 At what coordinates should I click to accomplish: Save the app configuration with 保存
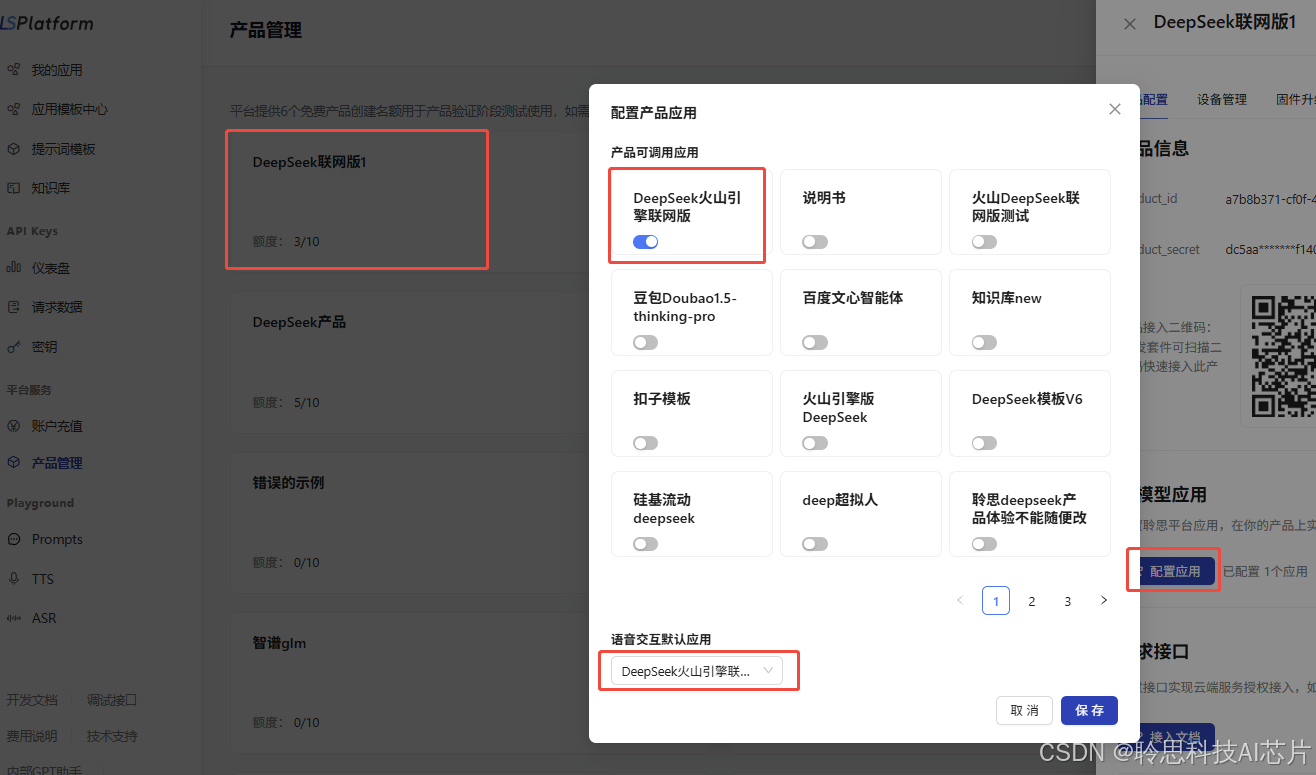1089,710
